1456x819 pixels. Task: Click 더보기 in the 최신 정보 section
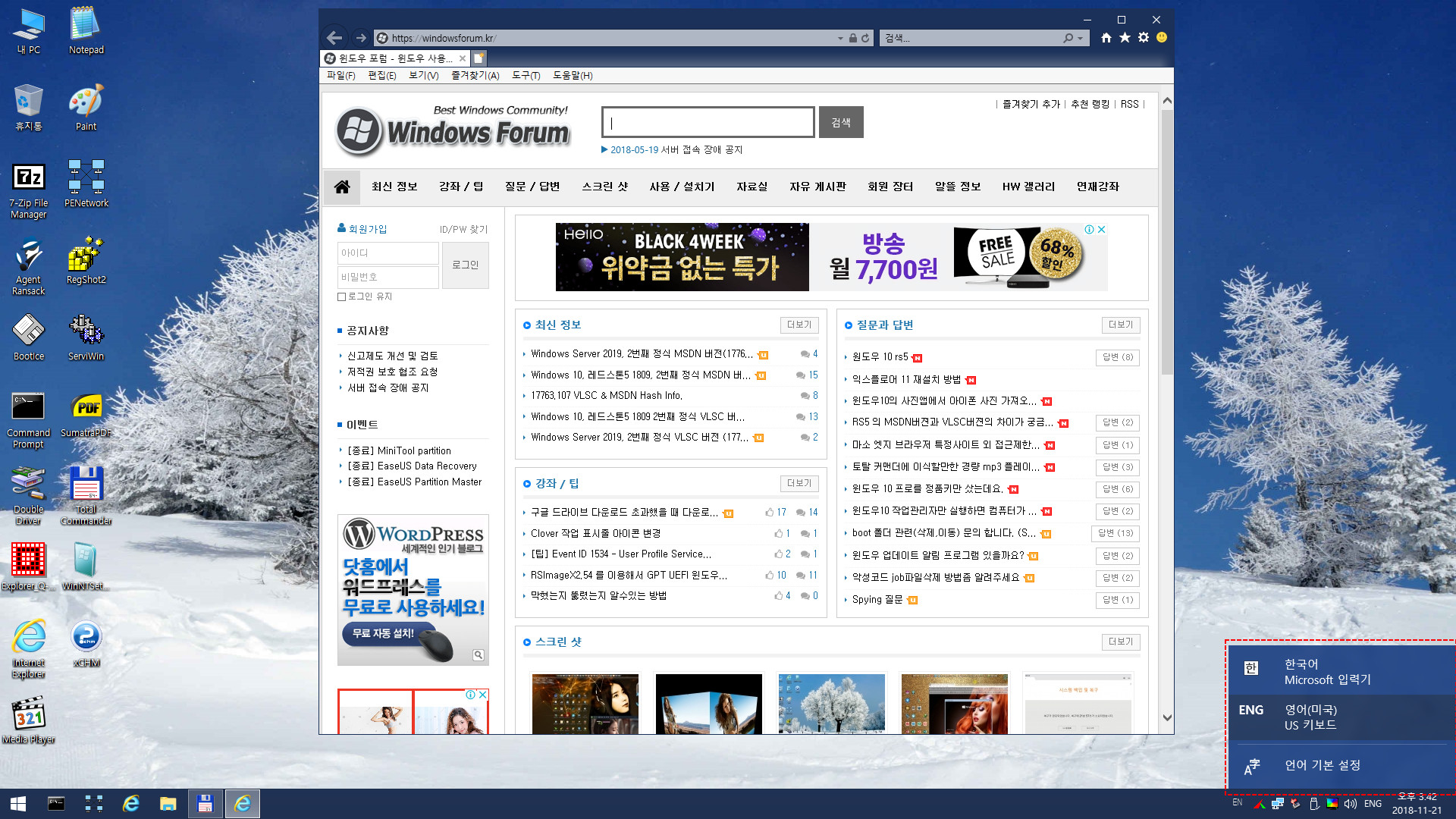tap(799, 325)
